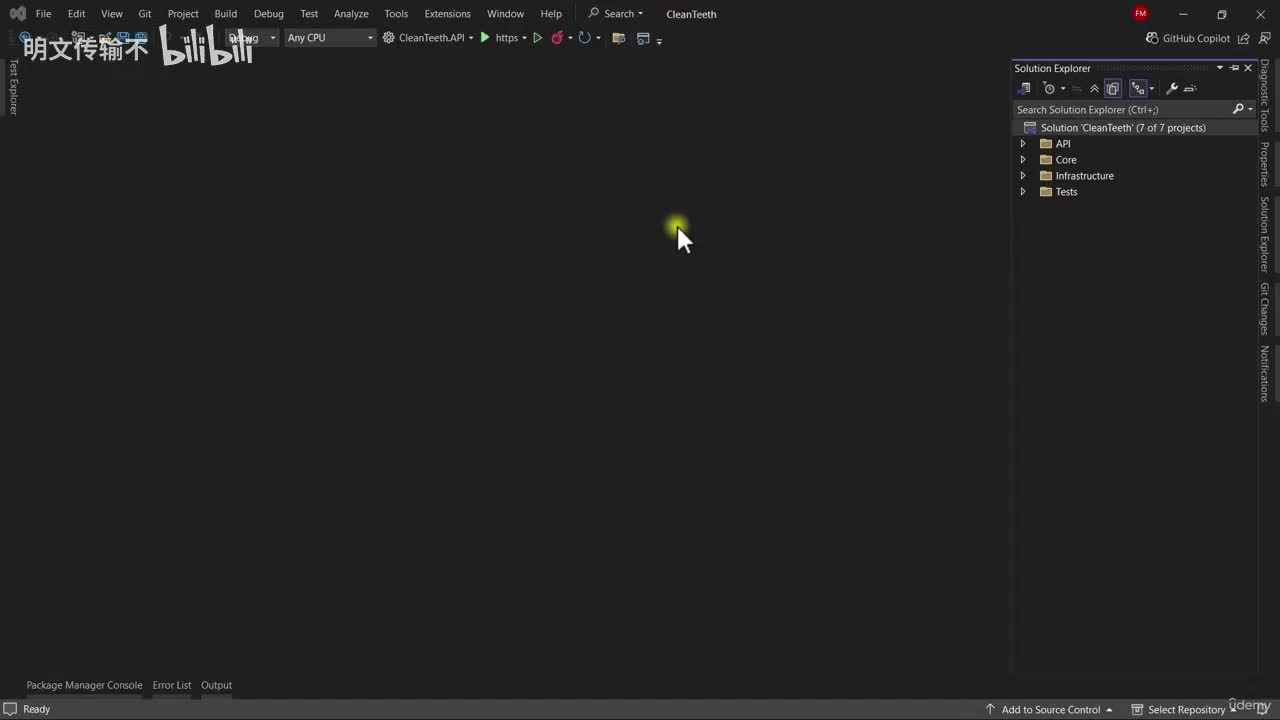The width and height of the screenshot is (1280, 720).
Task: Open the Tools menu
Action: 396,14
